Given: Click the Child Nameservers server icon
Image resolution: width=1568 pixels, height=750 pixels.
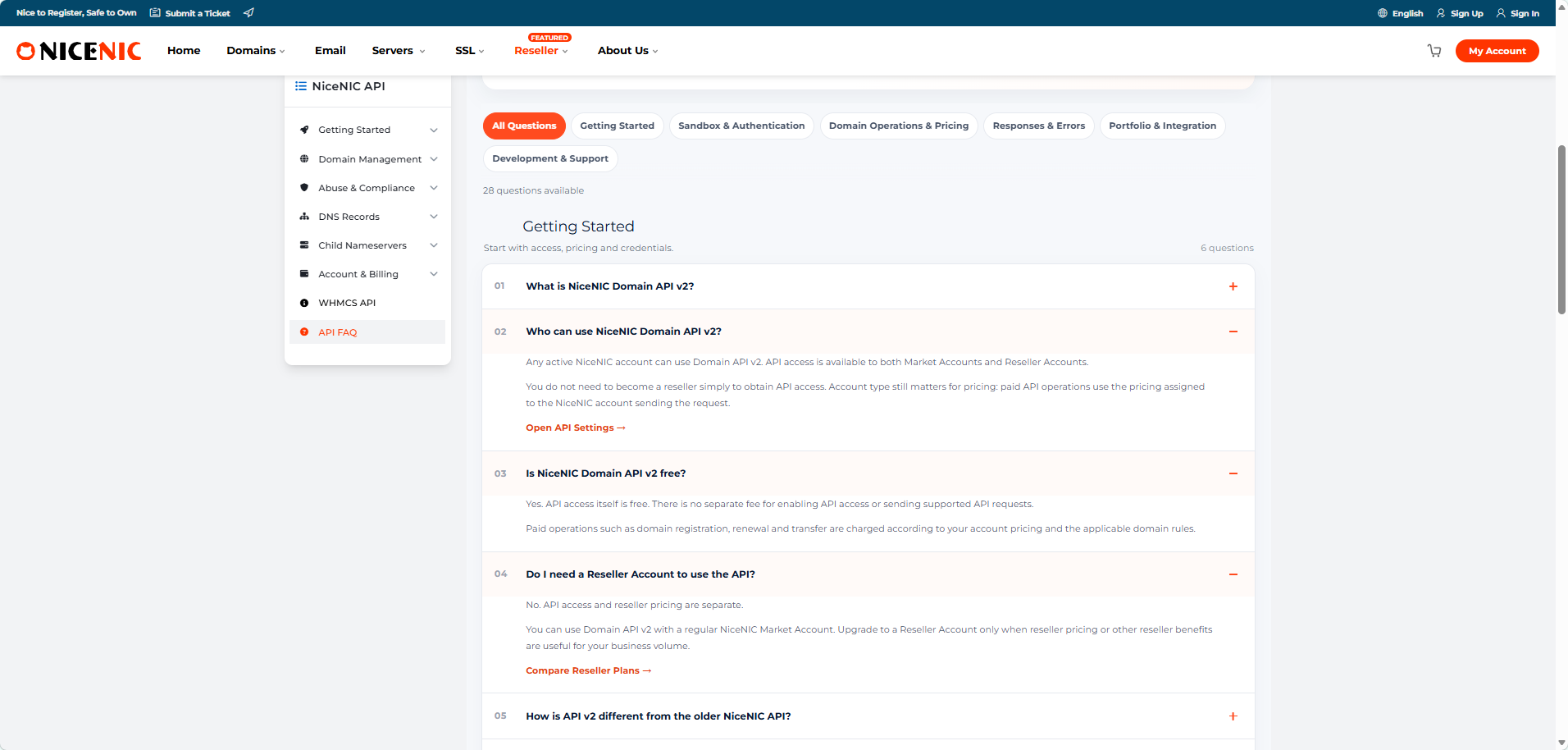Looking at the screenshot, I should [x=304, y=245].
